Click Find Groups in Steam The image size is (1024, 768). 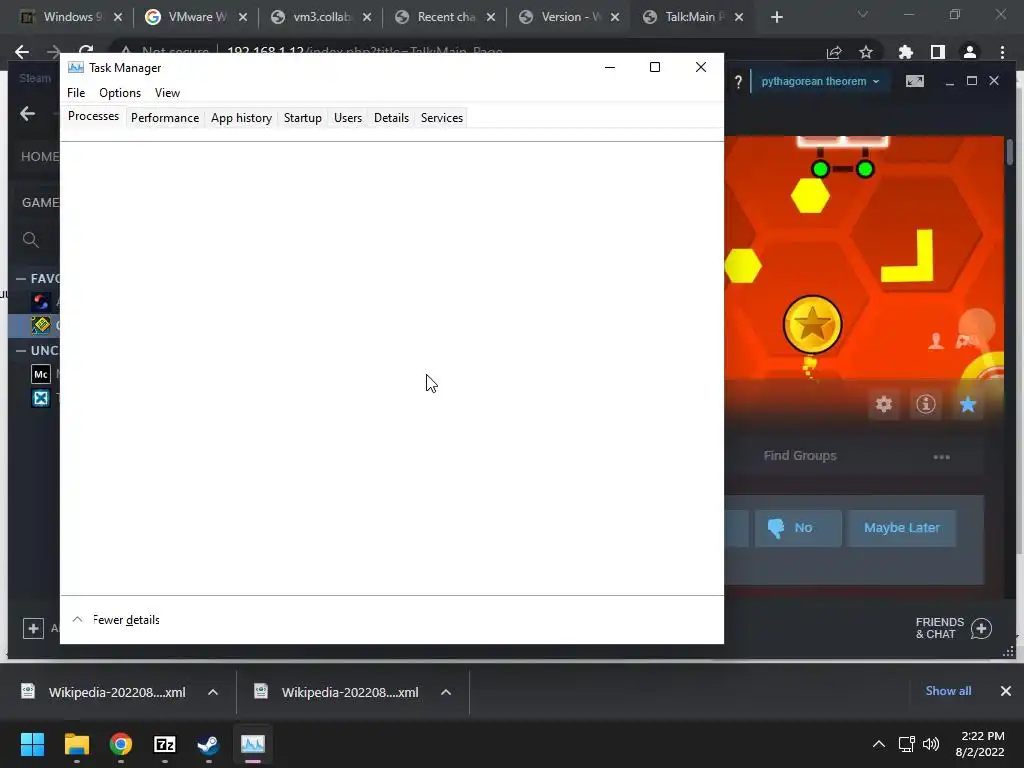coord(800,455)
